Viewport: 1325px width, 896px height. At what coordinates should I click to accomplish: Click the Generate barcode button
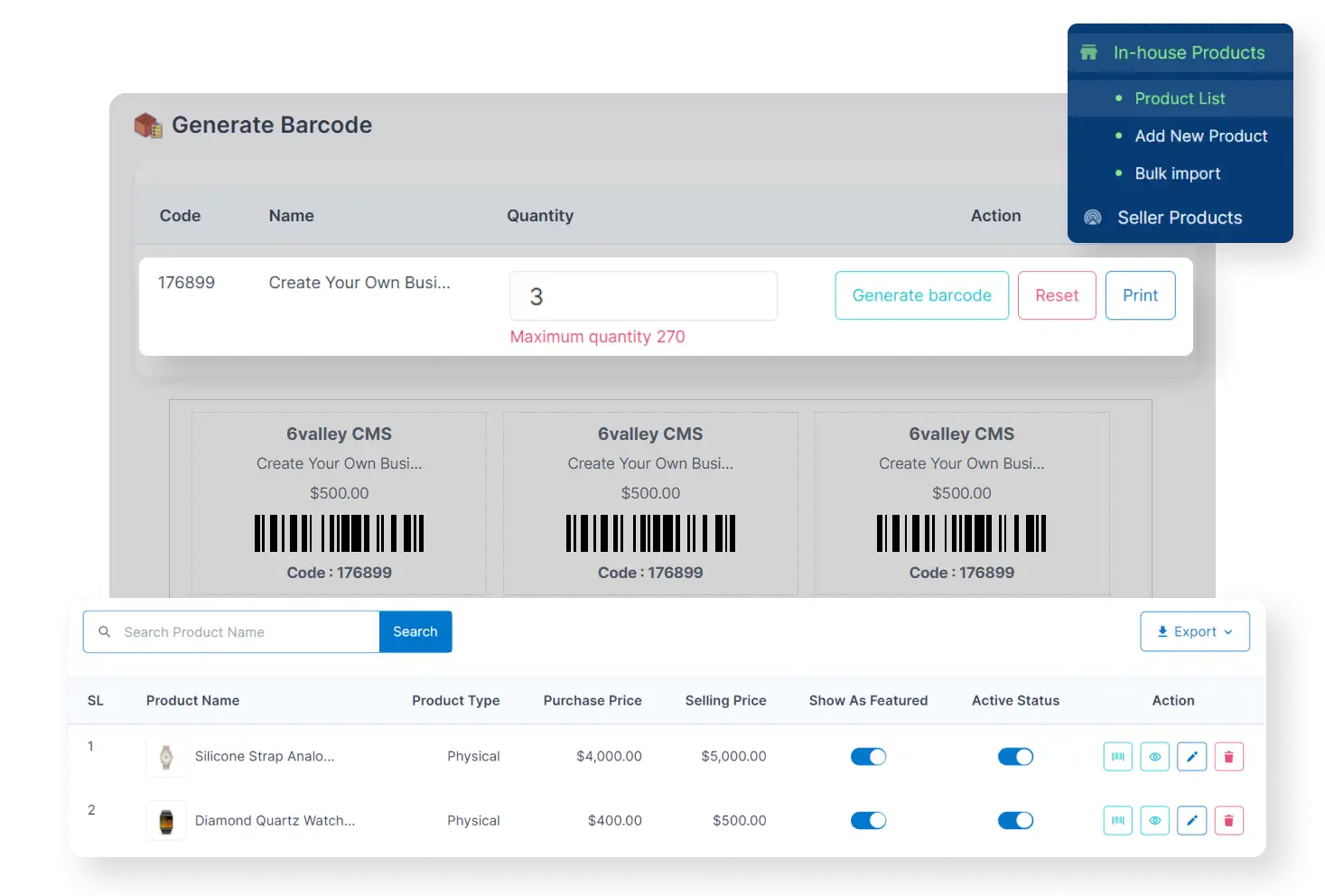click(x=921, y=295)
